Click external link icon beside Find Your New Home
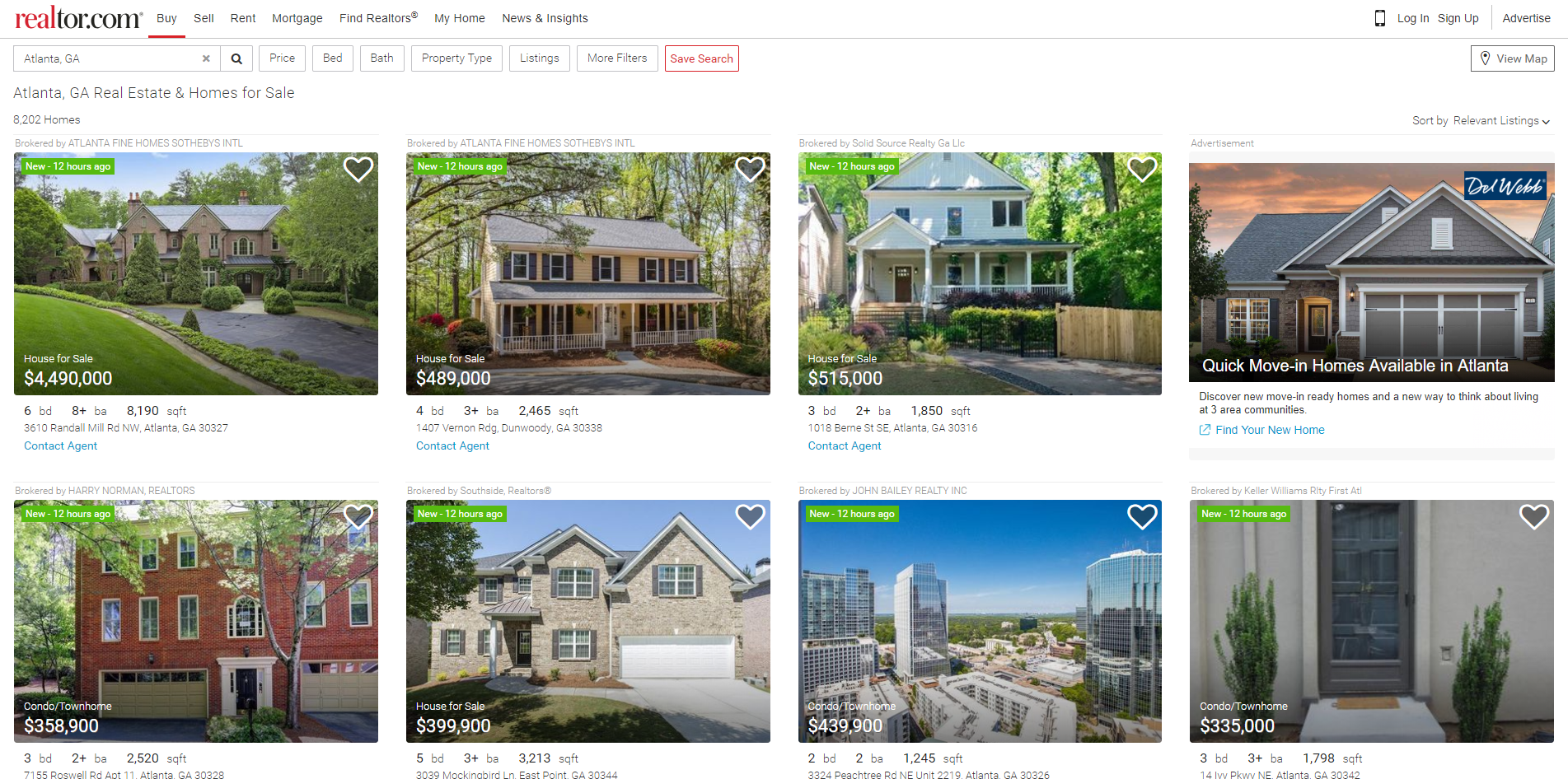The width and height of the screenshot is (1568, 779). tap(1205, 430)
